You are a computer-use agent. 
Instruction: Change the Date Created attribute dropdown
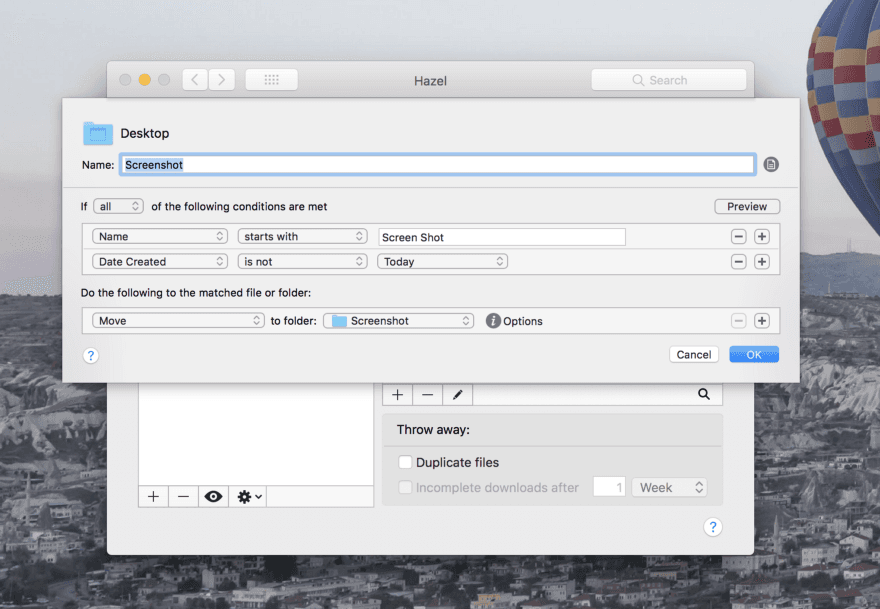pos(160,262)
